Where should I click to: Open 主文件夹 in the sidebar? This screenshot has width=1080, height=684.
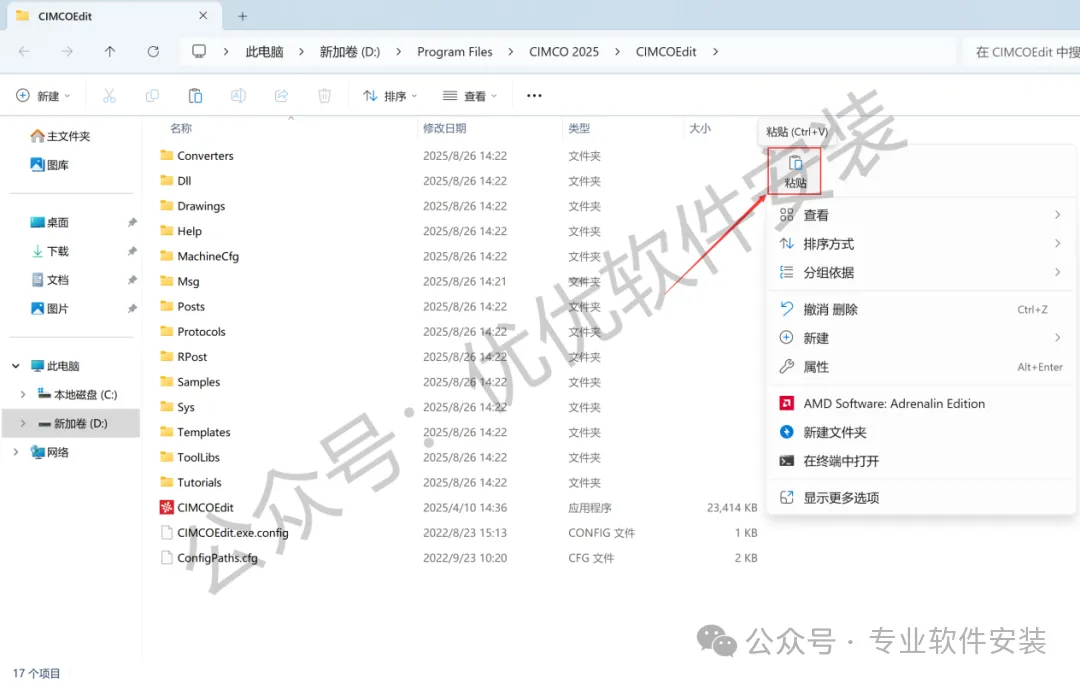tap(68, 136)
